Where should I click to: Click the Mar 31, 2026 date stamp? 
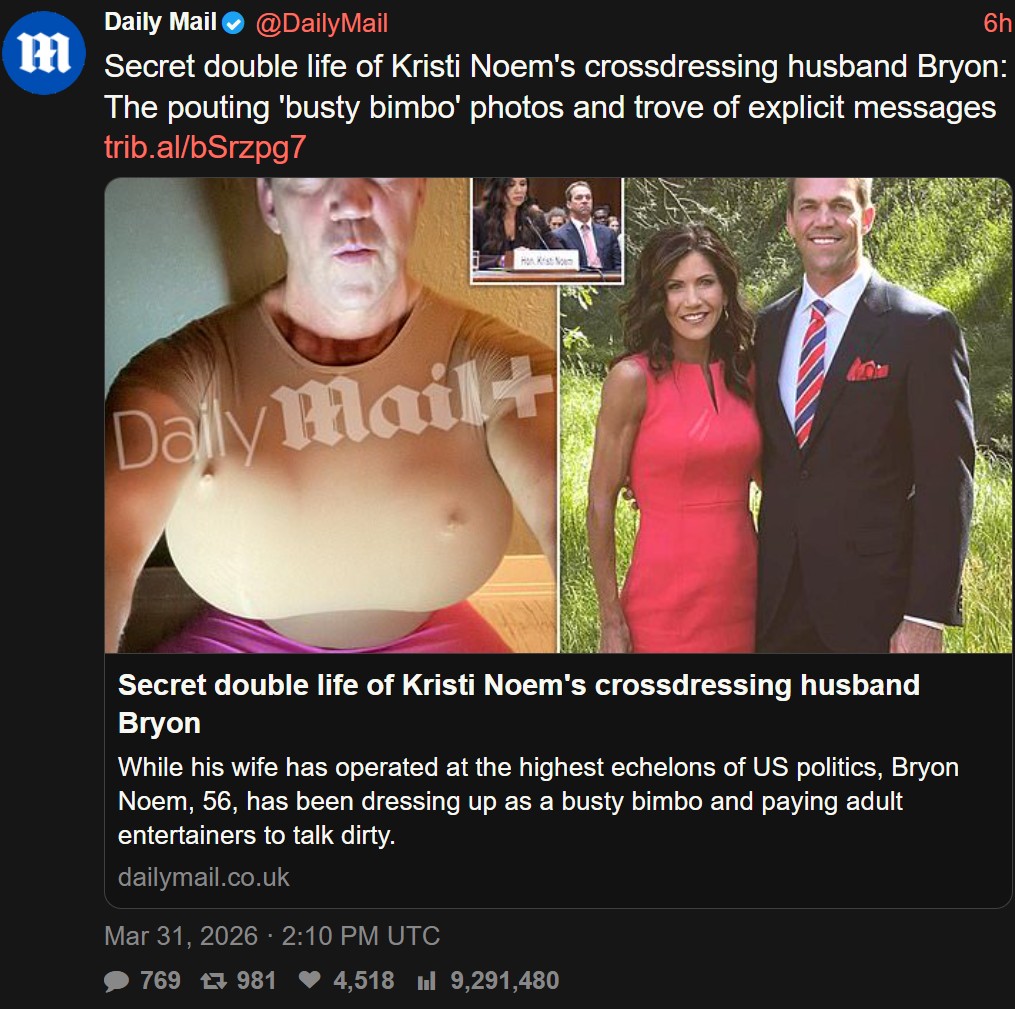[181, 936]
